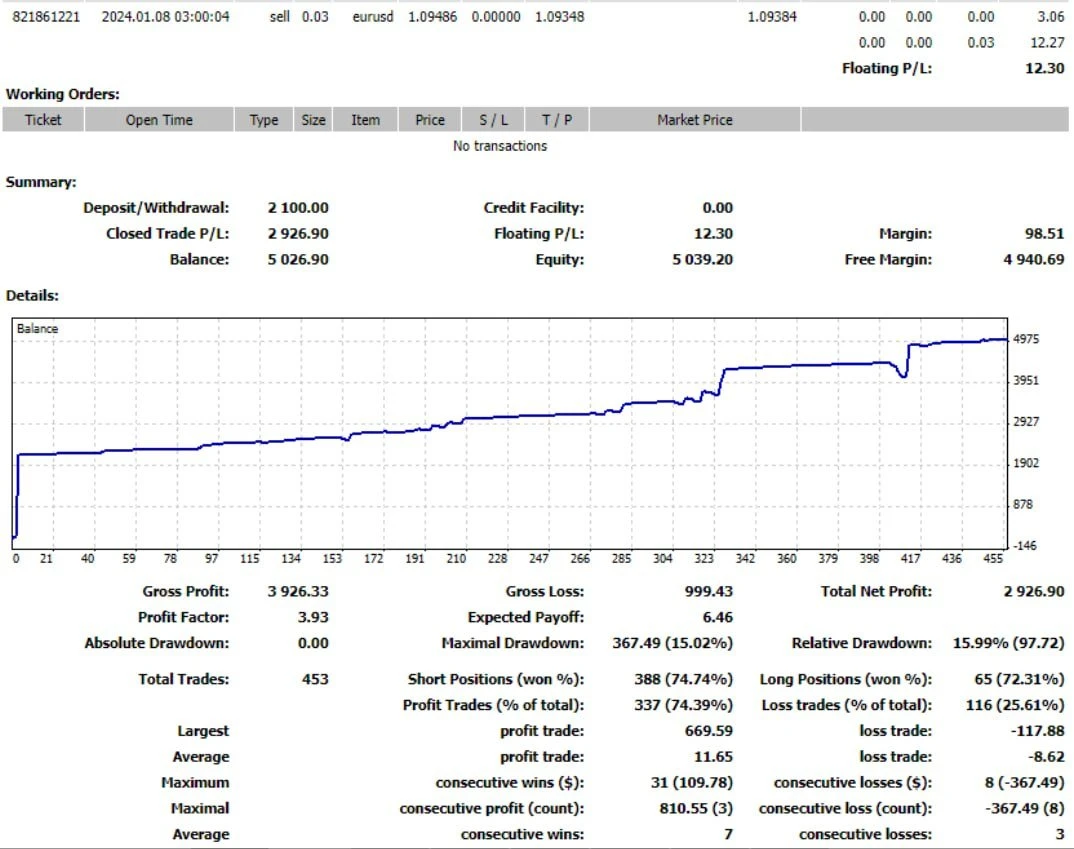
Task: Click the Balance label in the chart
Action: click(38, 329)
